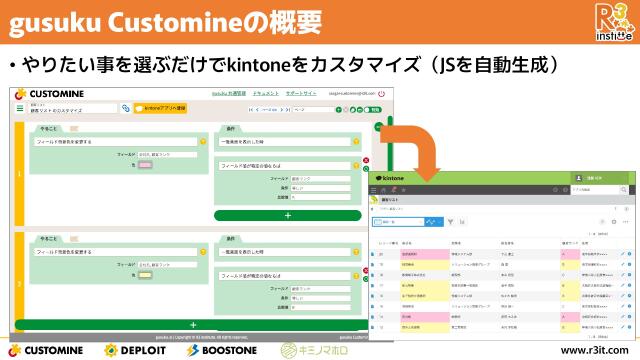The height and width of the screenshot is (360, 640).
Task: Click the customization name input field
Action: [x=72, y=109]
